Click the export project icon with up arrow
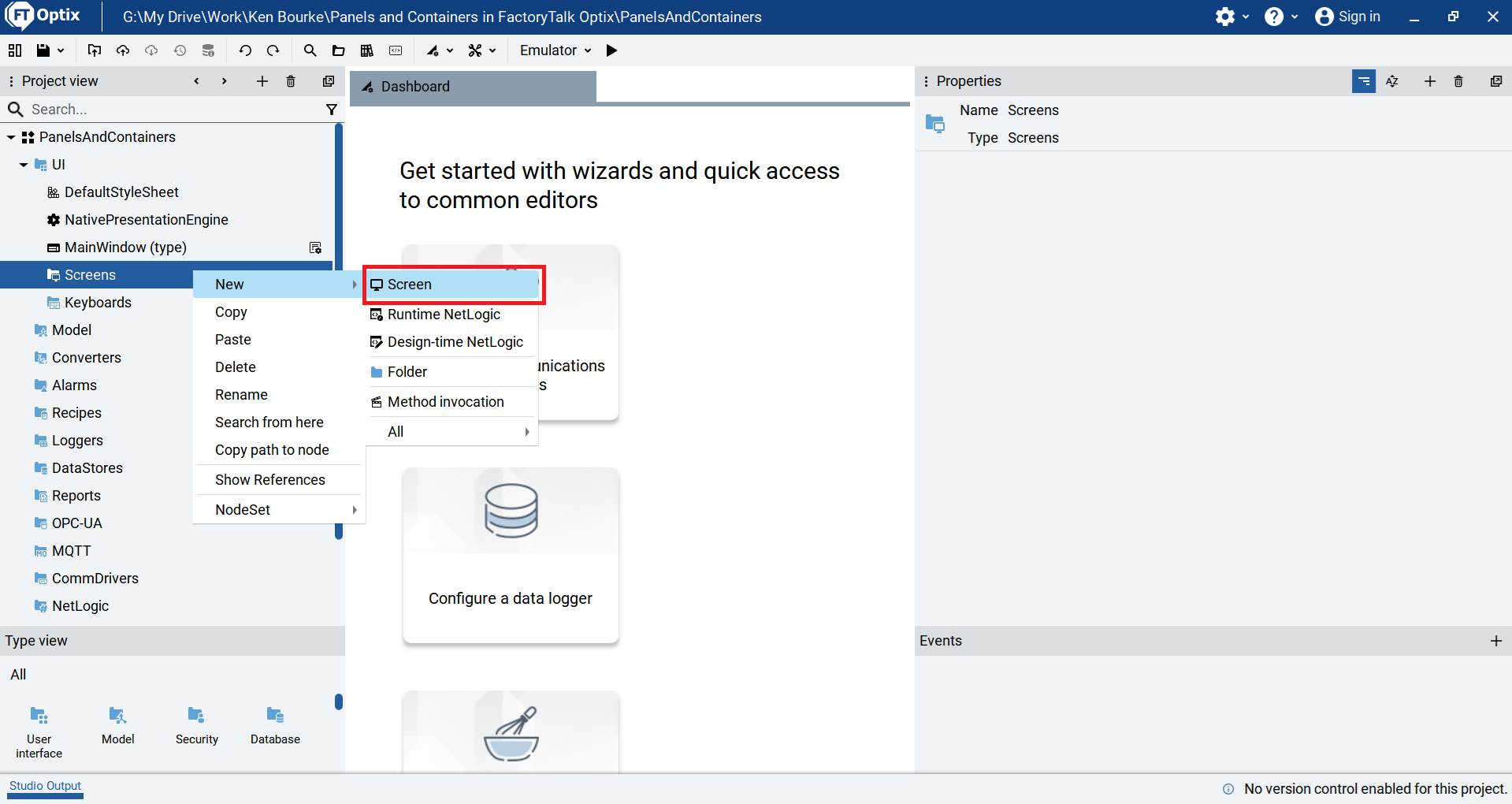This screenshot has height=804, width=1512. [x=95, y=50]
